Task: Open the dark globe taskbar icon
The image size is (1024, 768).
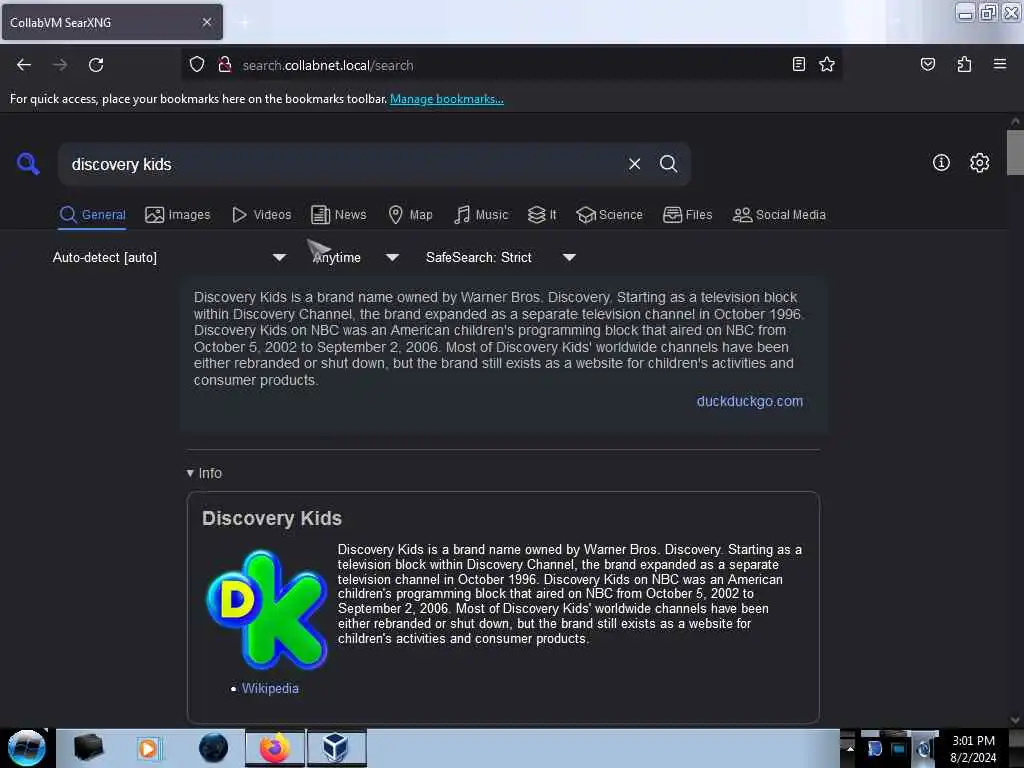Action: tap(213, 748)
